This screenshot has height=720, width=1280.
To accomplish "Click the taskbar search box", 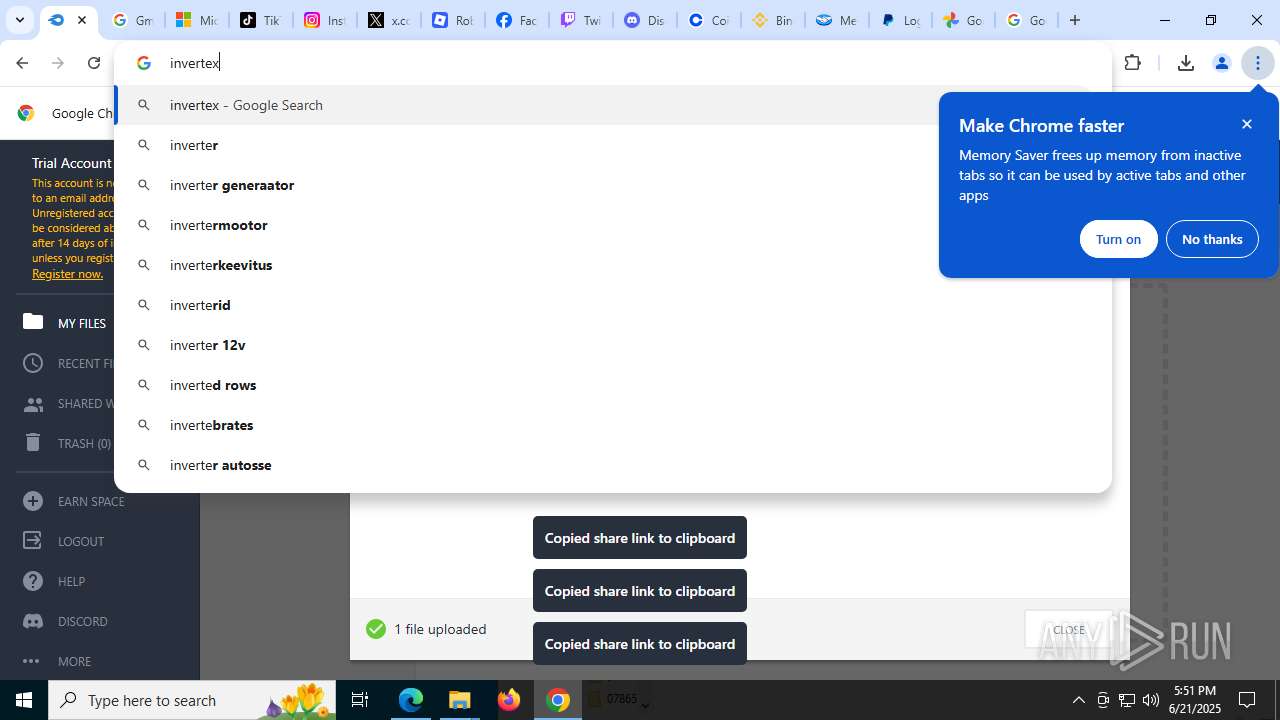I will (192, 700).
